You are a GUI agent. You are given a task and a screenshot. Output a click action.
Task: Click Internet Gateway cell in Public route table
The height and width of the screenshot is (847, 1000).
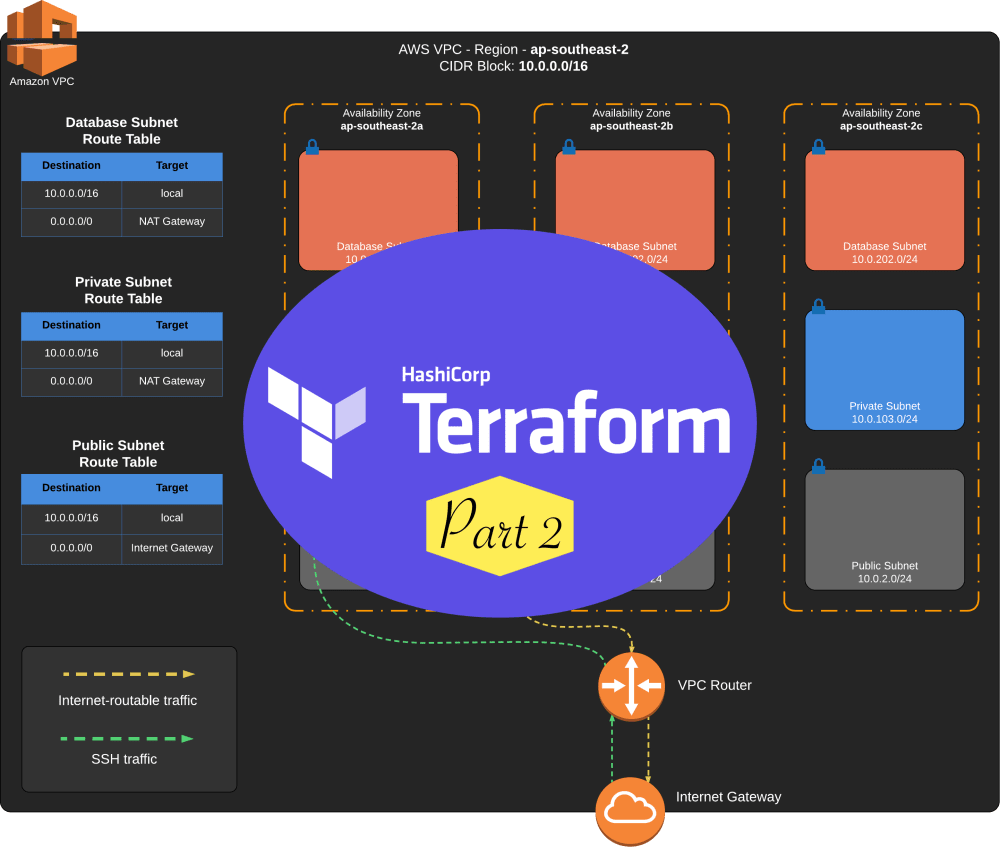coord(172,548)
